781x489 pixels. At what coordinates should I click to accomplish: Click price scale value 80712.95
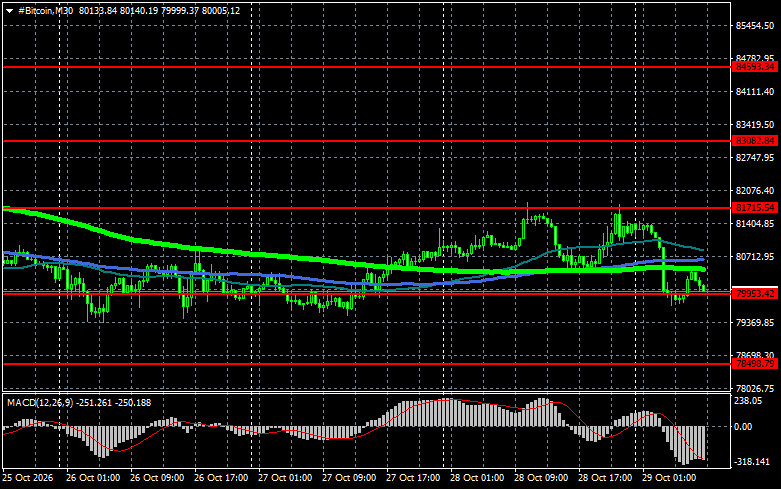point(755,256)
